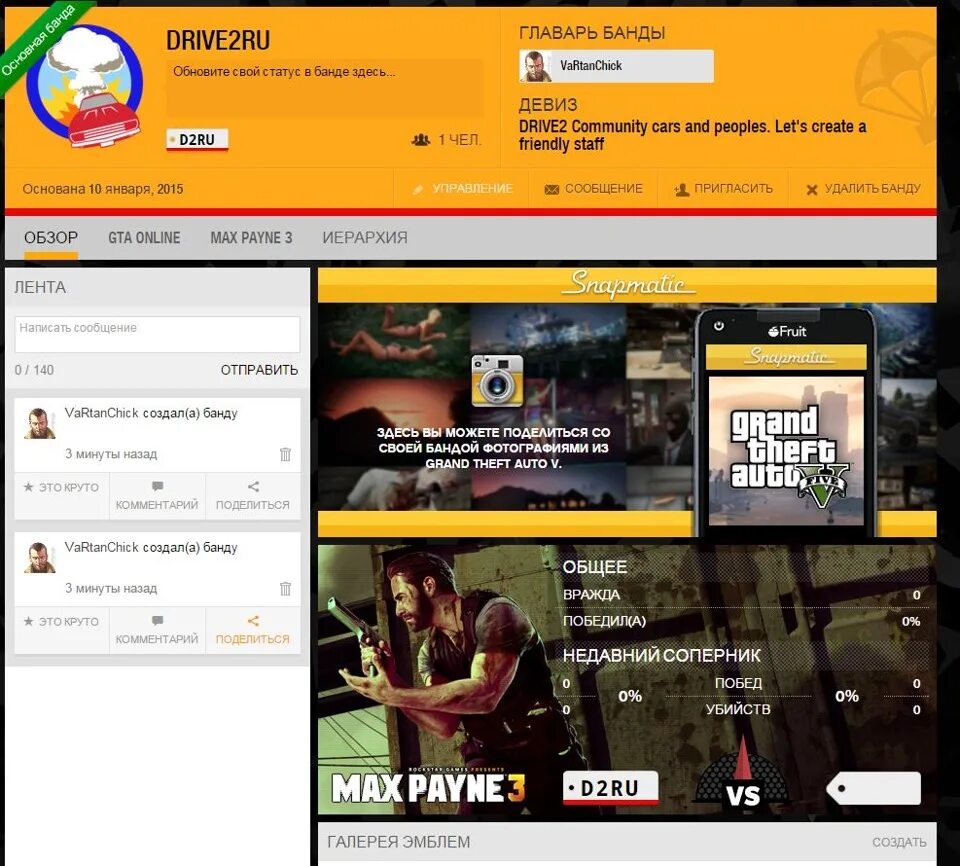Delete the second feed post via trash icon
The height and width of the screenshot is (866, 960).
[x=285, y=589]
